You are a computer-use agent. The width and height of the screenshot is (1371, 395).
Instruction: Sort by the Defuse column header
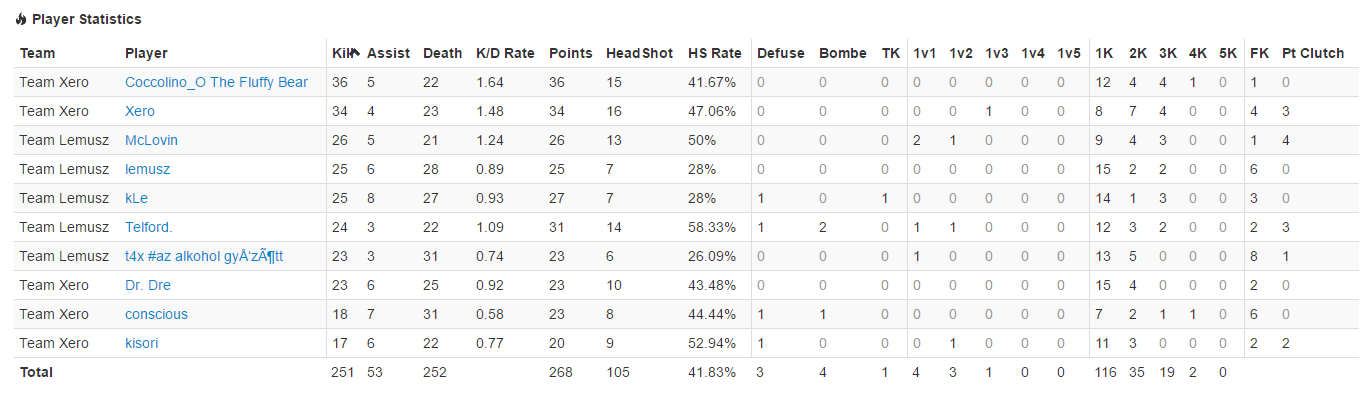click(x=781, y=53)
